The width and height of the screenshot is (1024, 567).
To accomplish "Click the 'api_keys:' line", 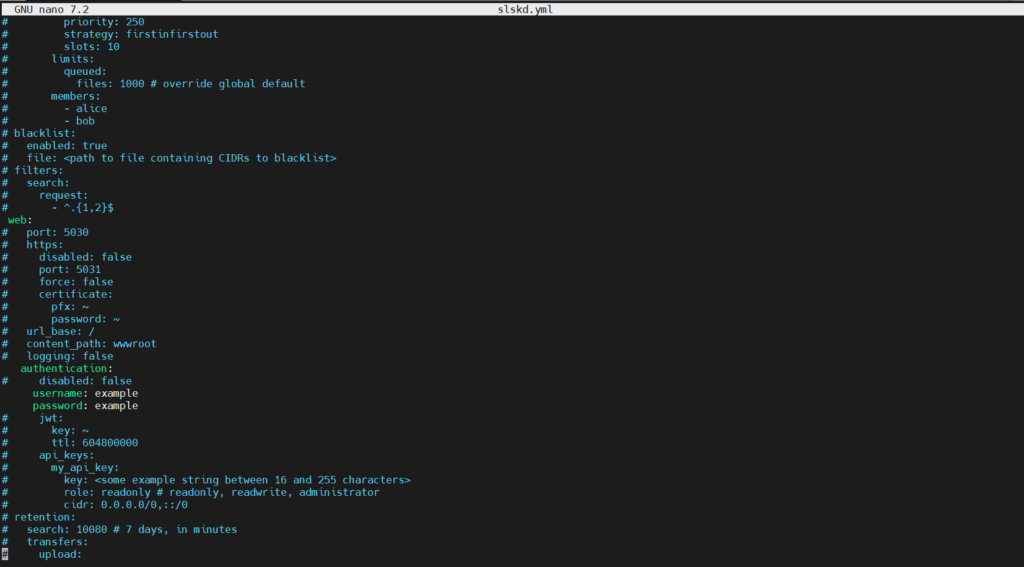I will 67,455.
